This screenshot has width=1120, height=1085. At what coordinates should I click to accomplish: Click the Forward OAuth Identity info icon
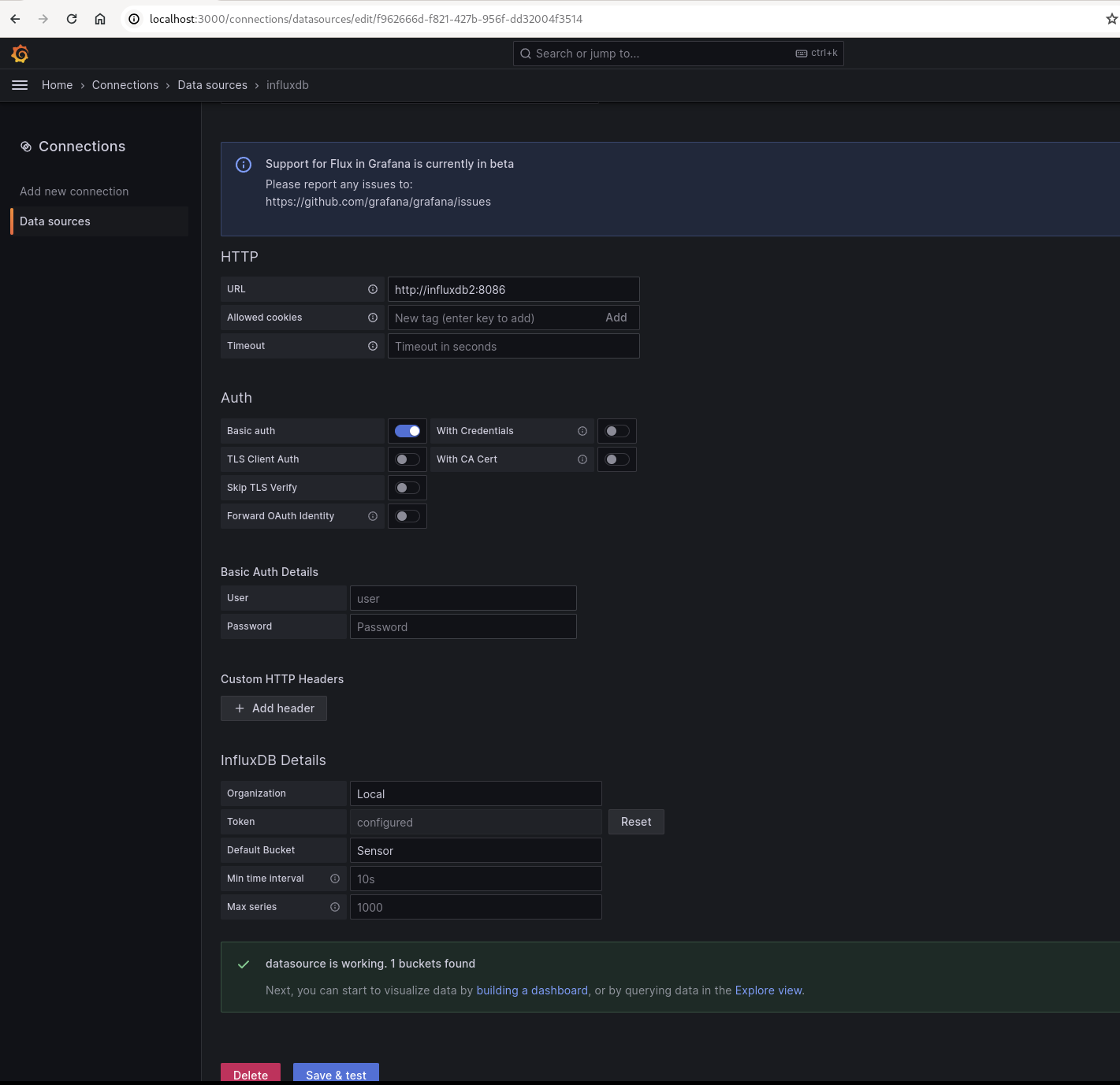[x=373, y=516]
